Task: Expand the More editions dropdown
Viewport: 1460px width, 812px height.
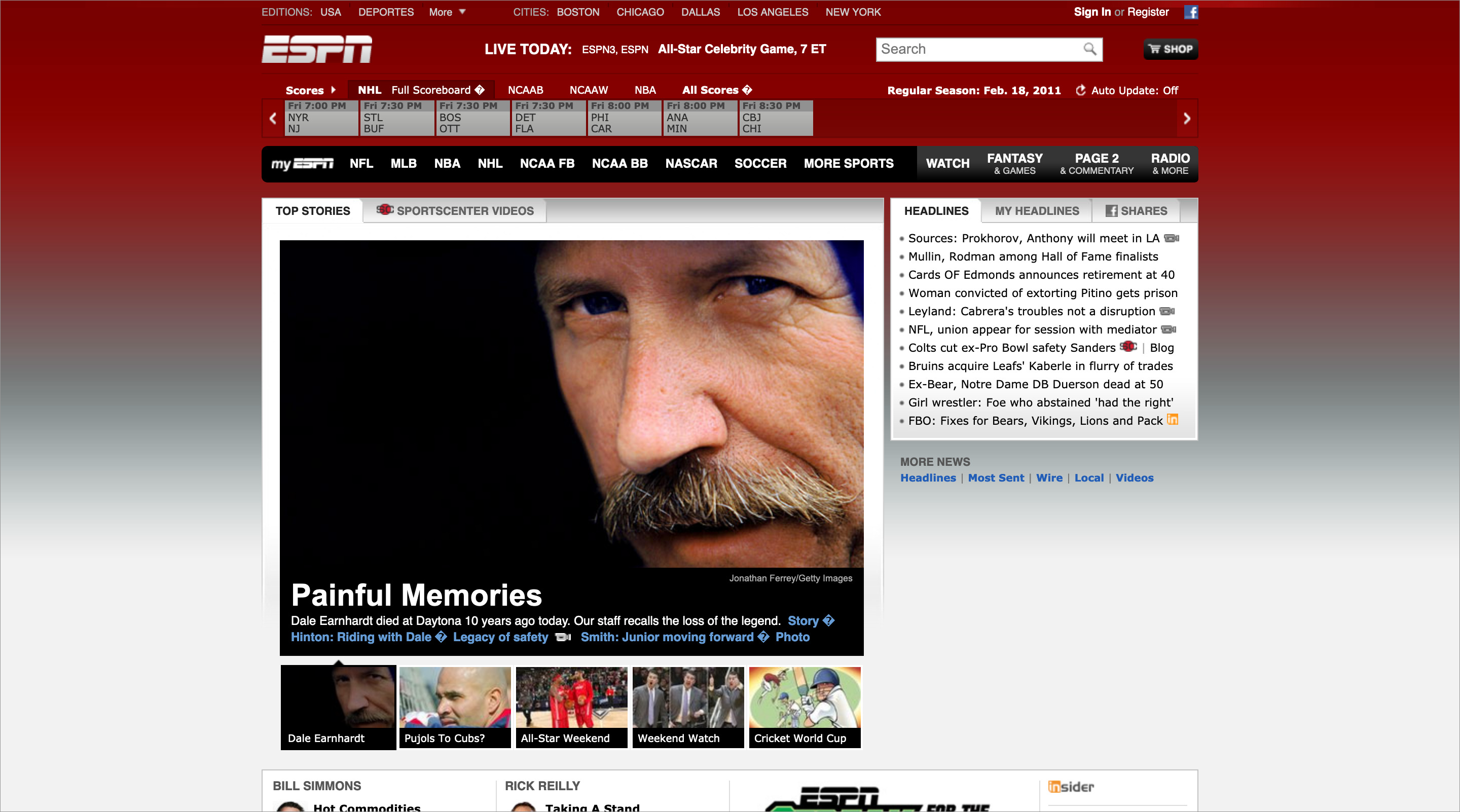Action: 447,12
